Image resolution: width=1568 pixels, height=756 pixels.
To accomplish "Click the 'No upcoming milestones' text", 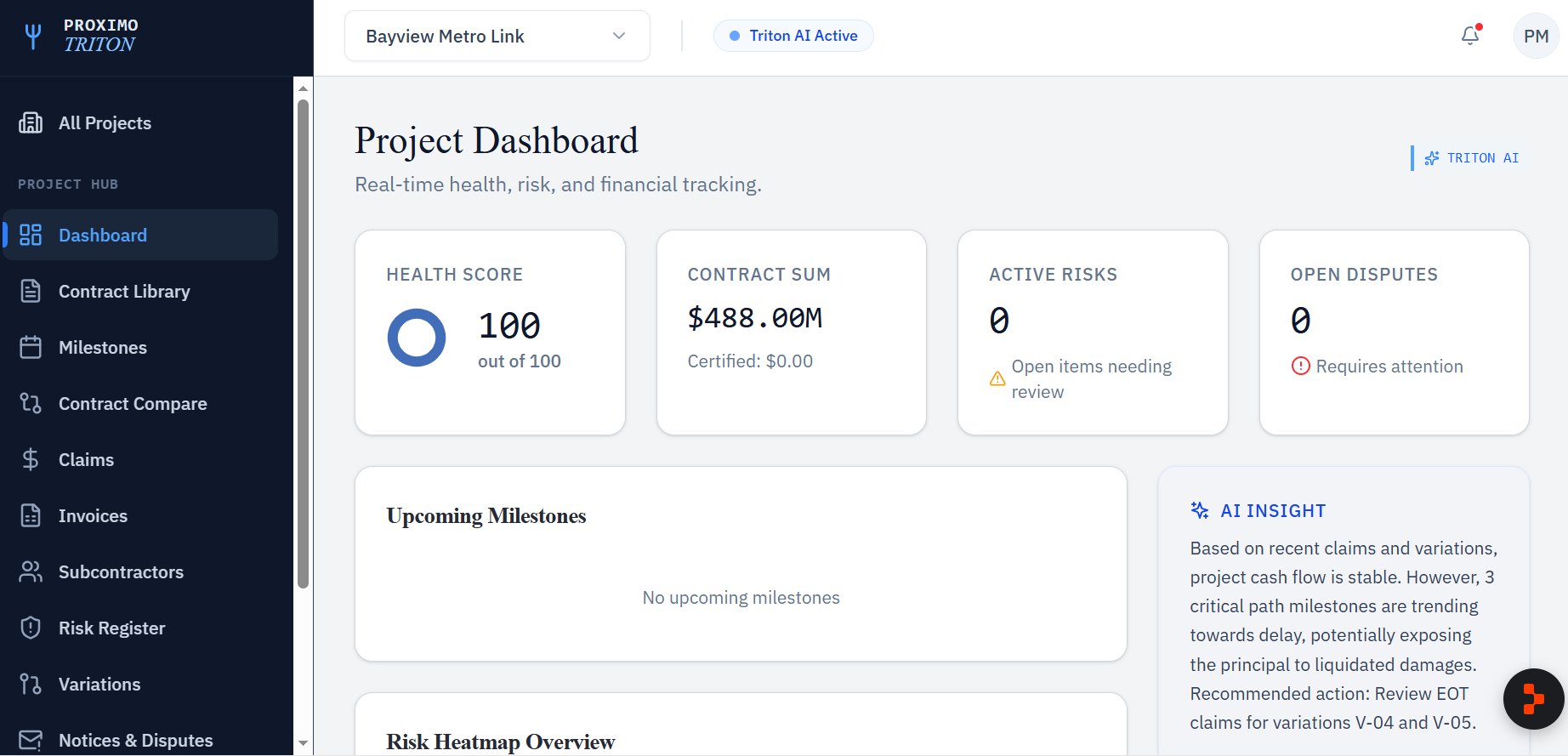I will click(x=741, y=598).
